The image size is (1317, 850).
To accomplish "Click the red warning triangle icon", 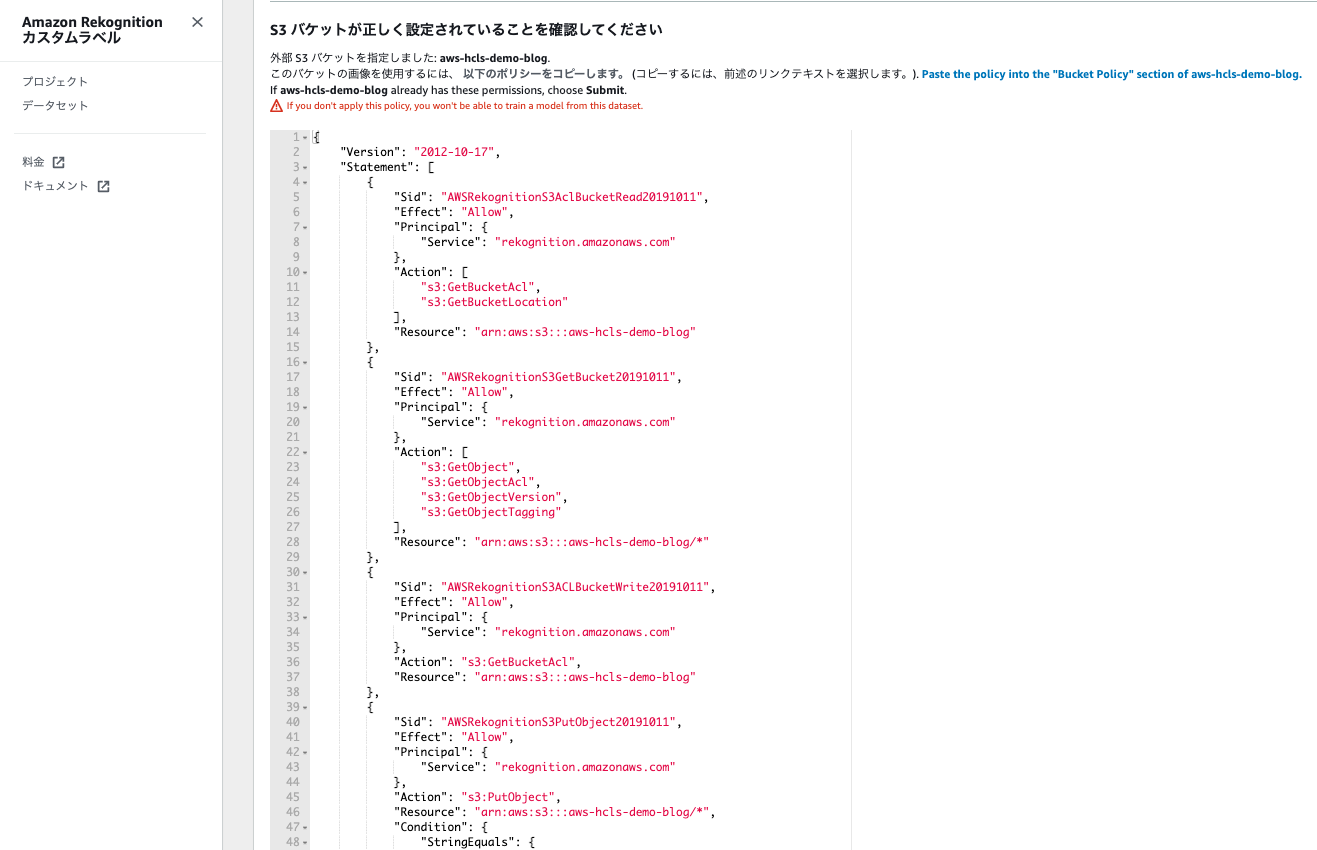I will (x=277, y=105).
